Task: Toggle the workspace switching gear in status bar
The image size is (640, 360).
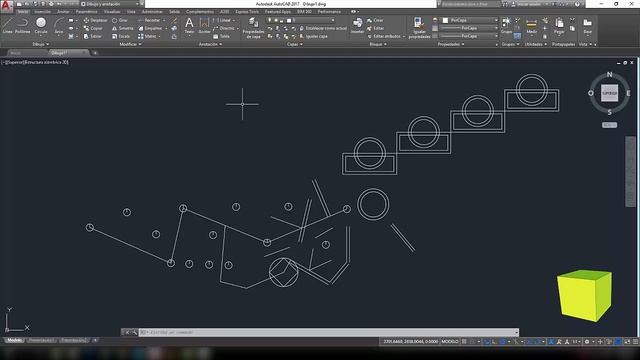Action: point(587,342)
